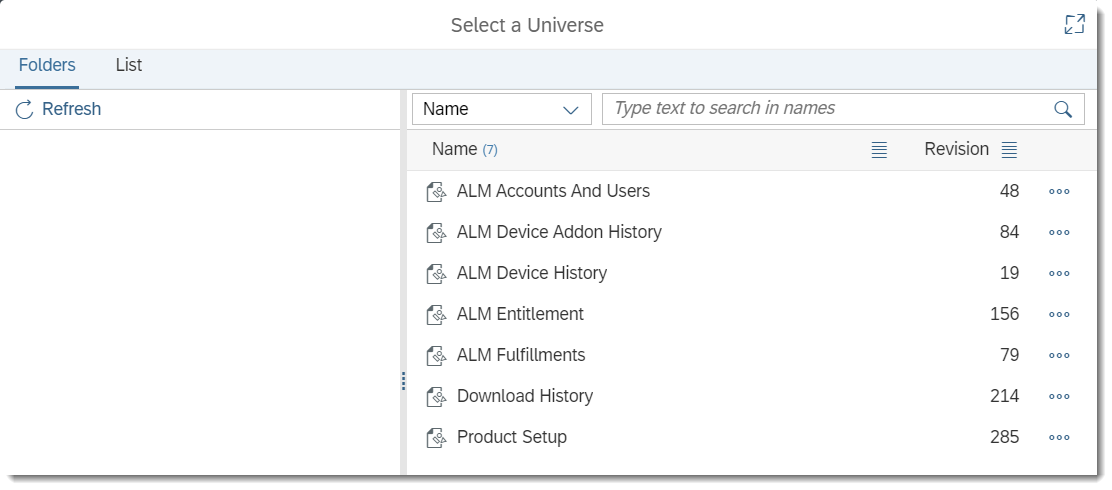
Task: Click universe icon beside ALM Accounts And Users
Action: tap(435, 192)
